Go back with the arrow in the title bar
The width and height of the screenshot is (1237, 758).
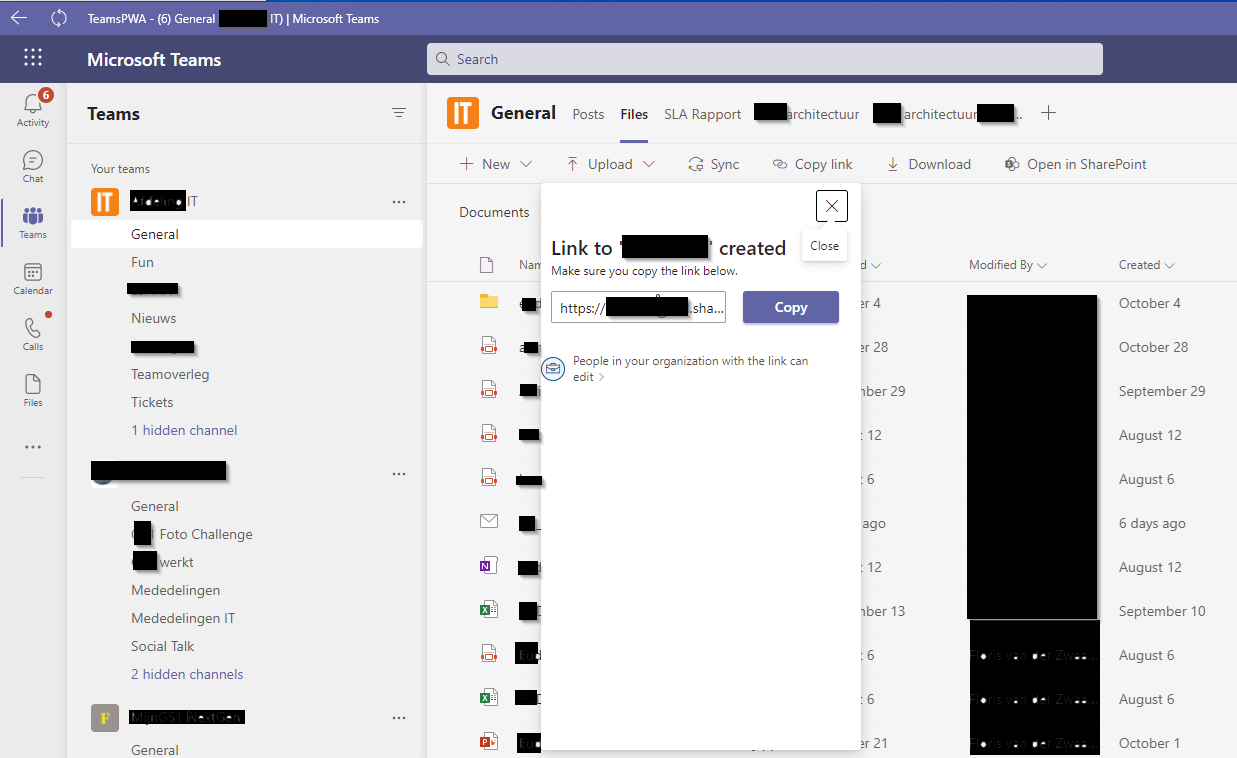[x=19, y=18]
